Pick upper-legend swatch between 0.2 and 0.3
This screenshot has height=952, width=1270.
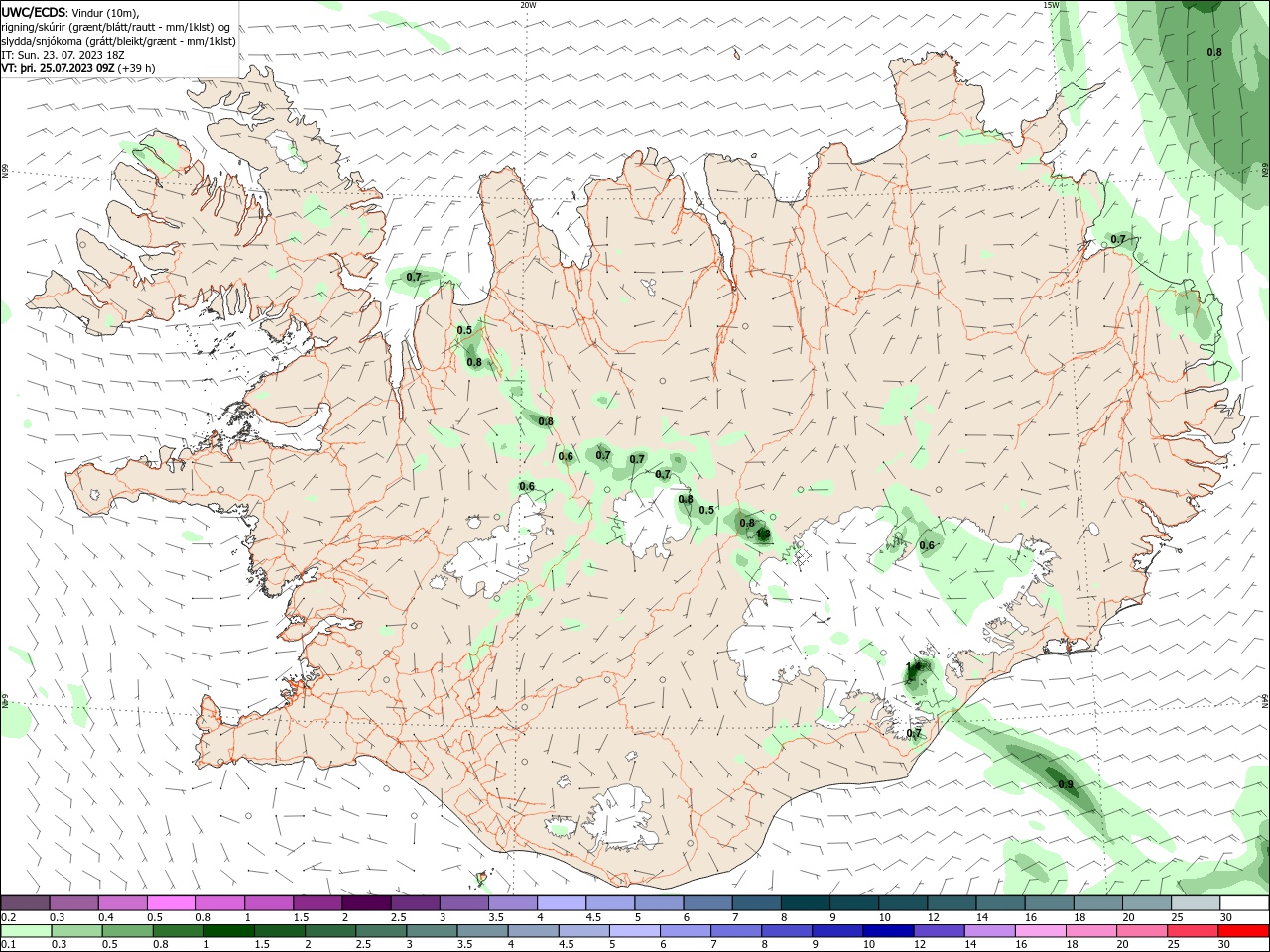point(26,903)
